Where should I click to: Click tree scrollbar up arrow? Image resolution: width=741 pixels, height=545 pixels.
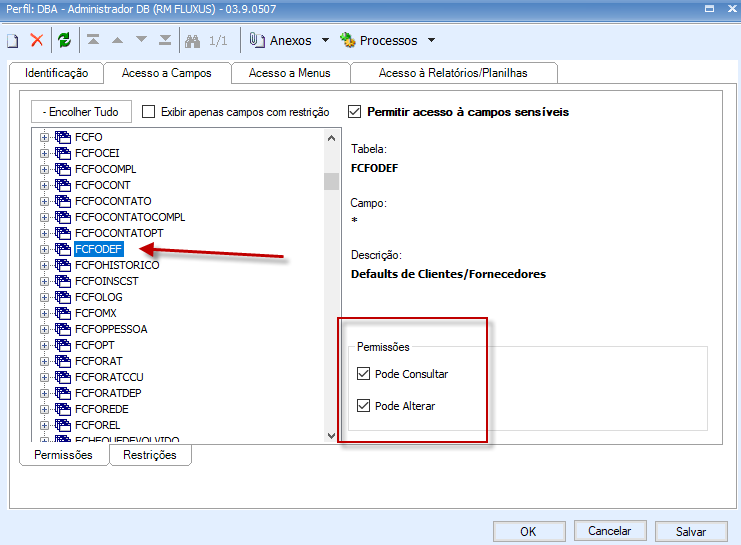[331, 138]
